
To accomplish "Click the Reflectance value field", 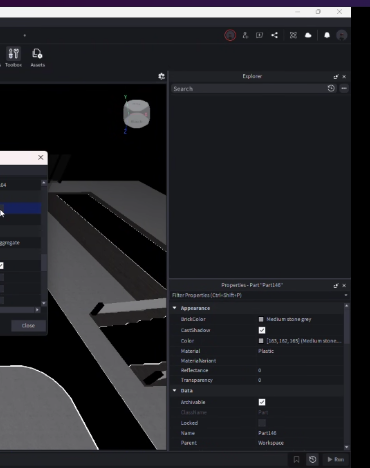I will point(300,370).
